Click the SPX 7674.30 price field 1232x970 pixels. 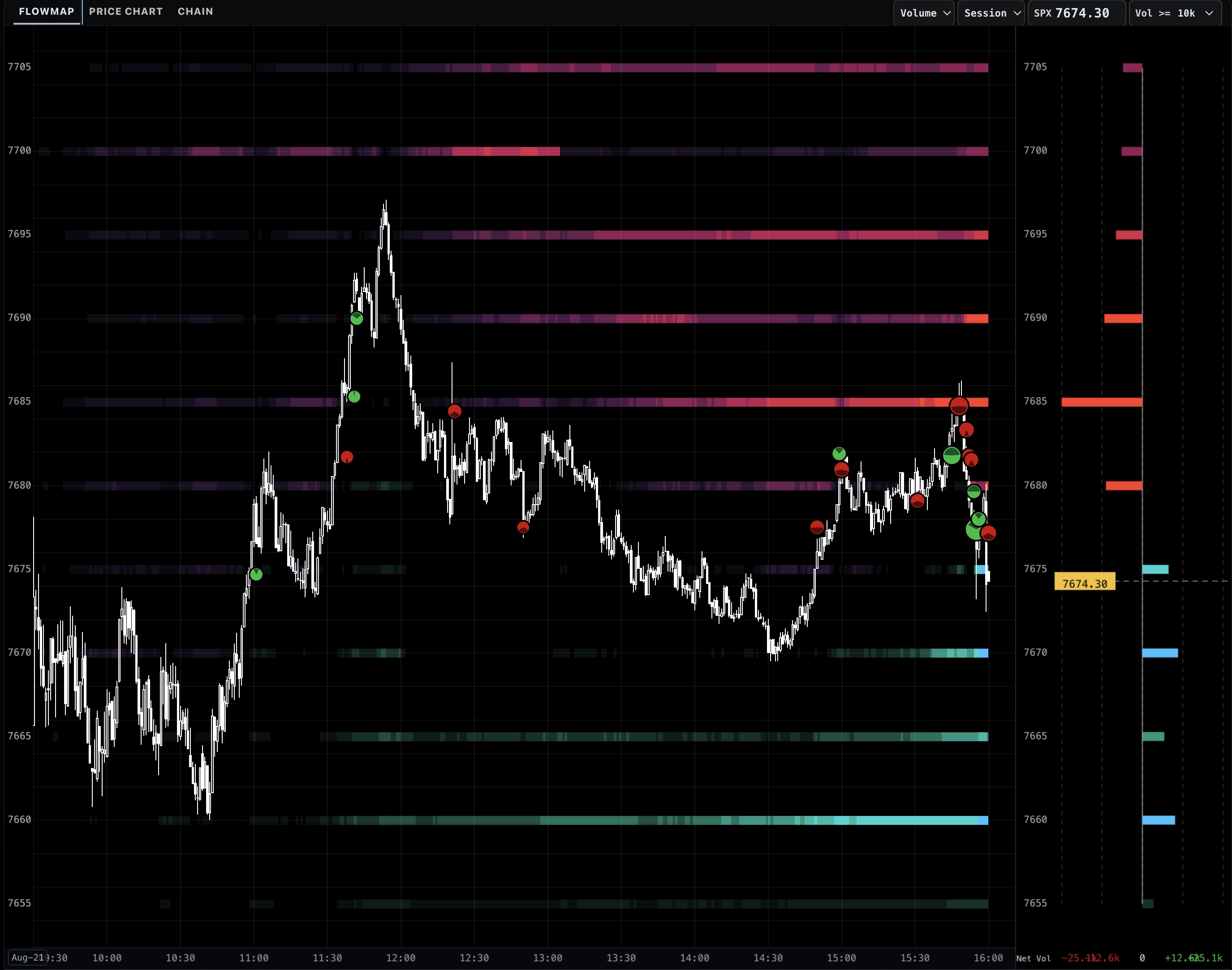coord(1077,13)
